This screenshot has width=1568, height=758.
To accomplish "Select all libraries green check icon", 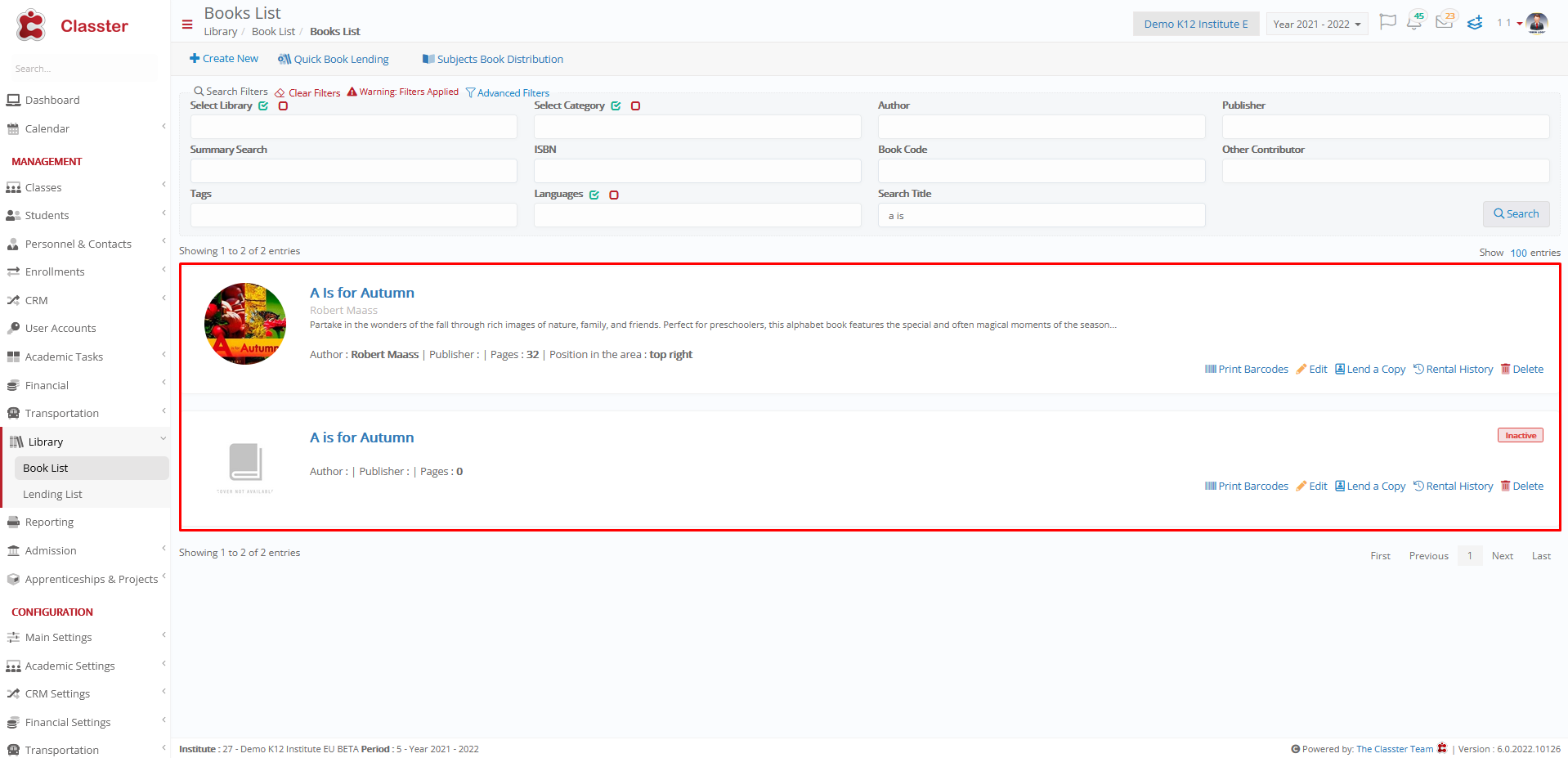I will click(x=263, y=105).
